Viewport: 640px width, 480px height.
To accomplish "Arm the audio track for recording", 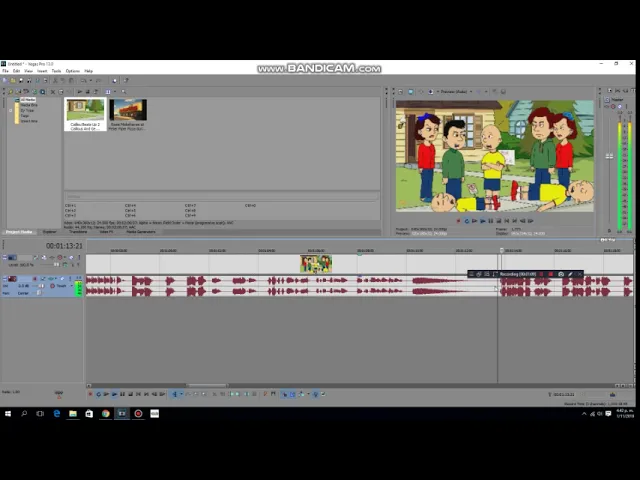I will pos(35,279).
